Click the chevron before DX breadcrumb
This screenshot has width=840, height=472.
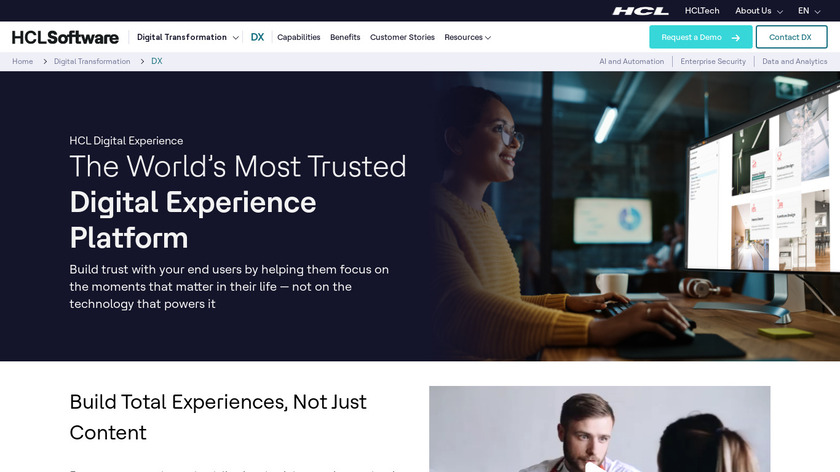[x=142, y=62]
